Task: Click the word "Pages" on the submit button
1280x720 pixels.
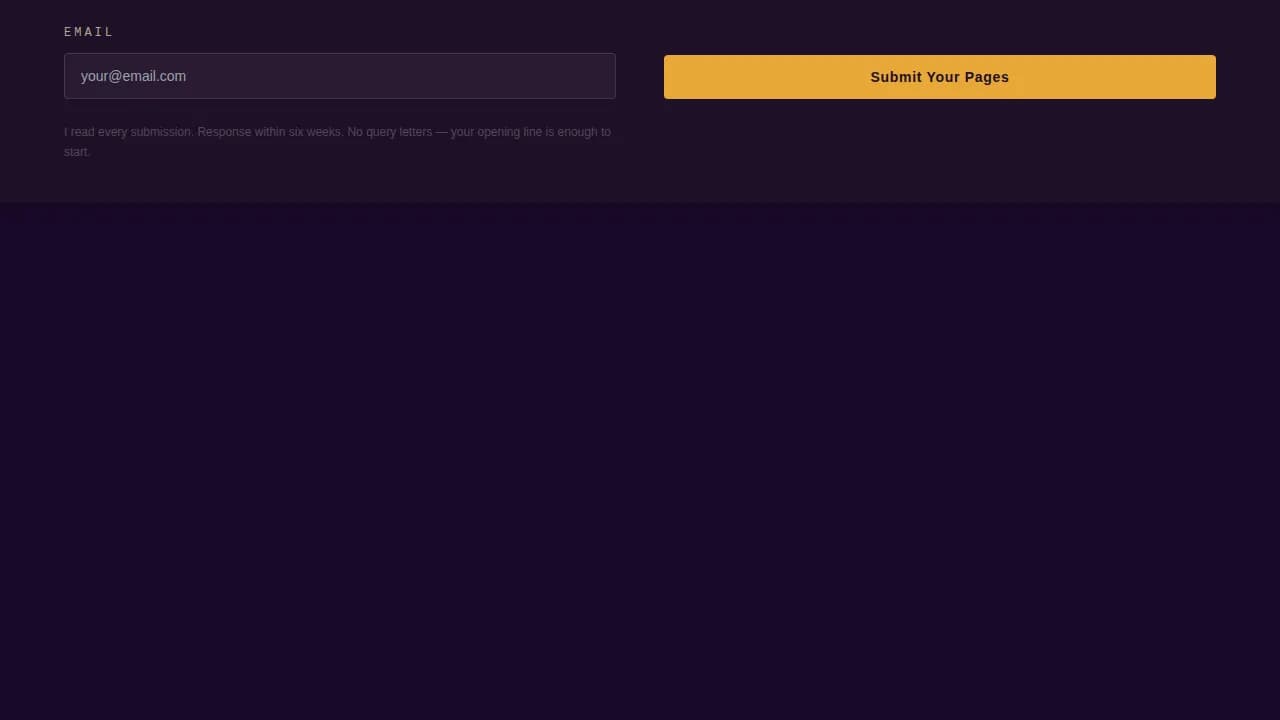Action: coord(987,77)
